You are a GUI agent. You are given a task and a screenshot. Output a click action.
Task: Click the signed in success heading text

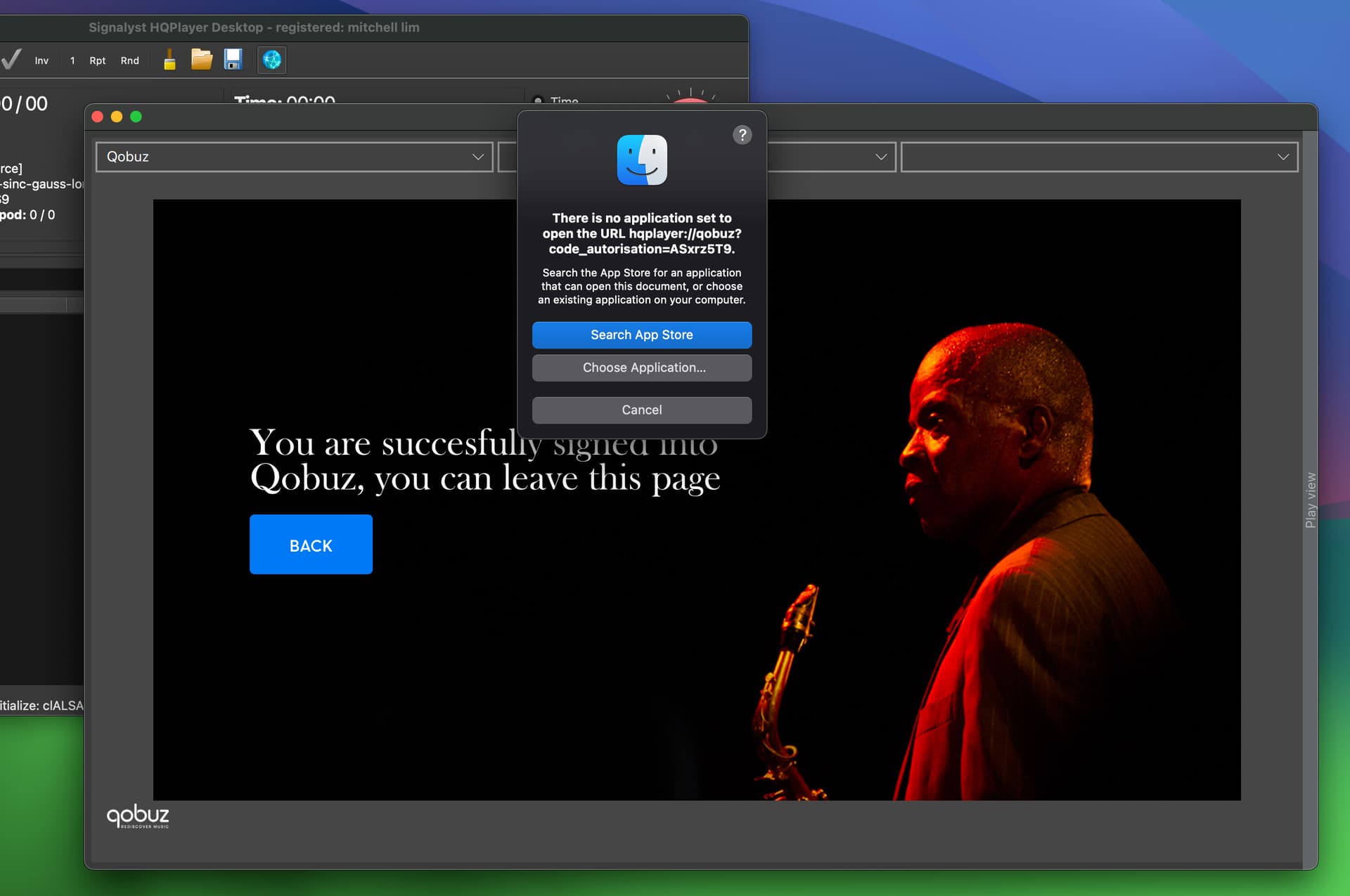(485, 461)
